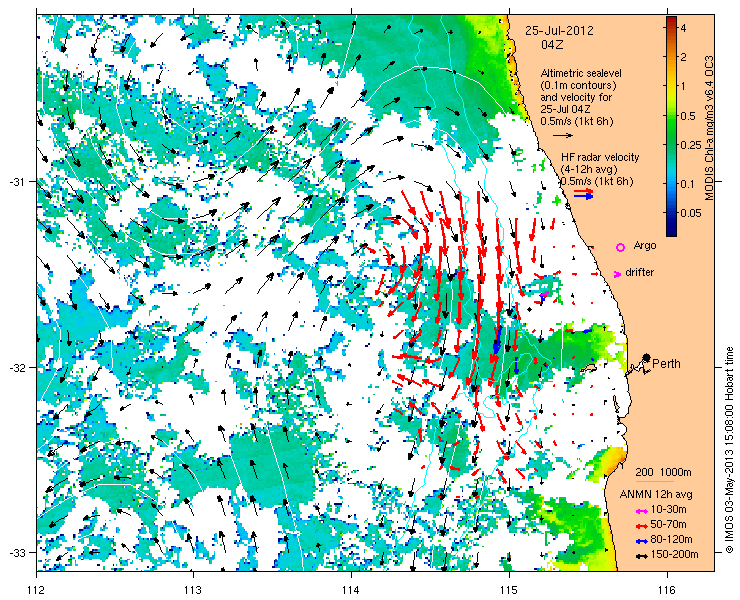
Task: Click the colorbar value 0.25
Action: 691,144
